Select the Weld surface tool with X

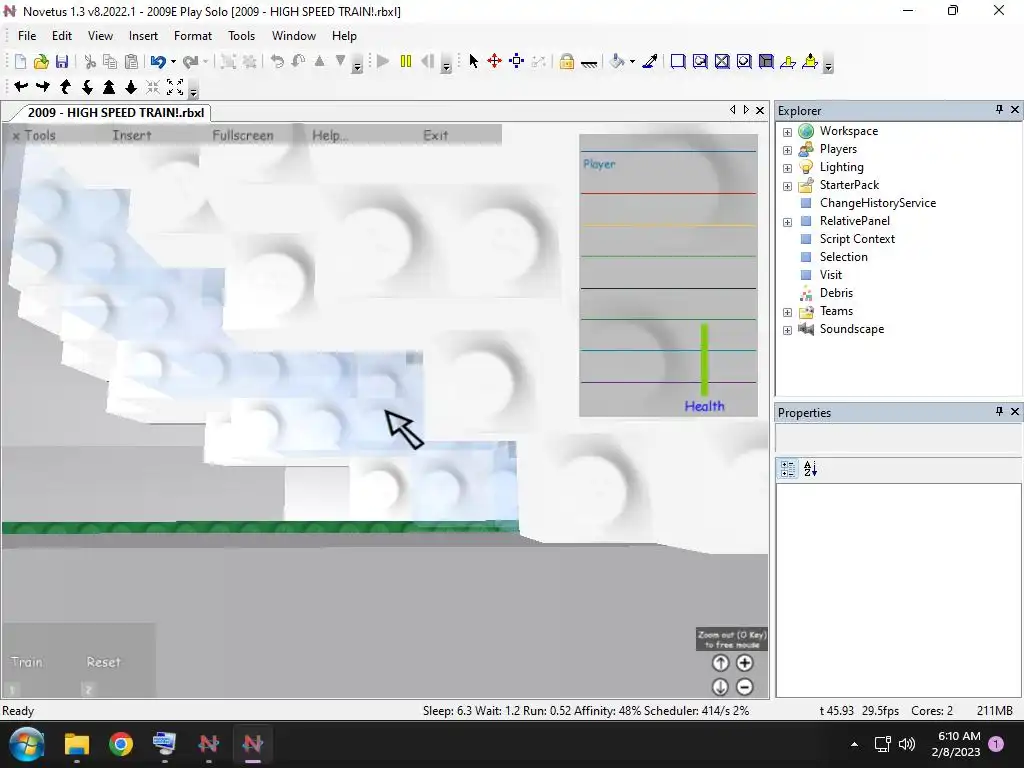click(722, 61)
